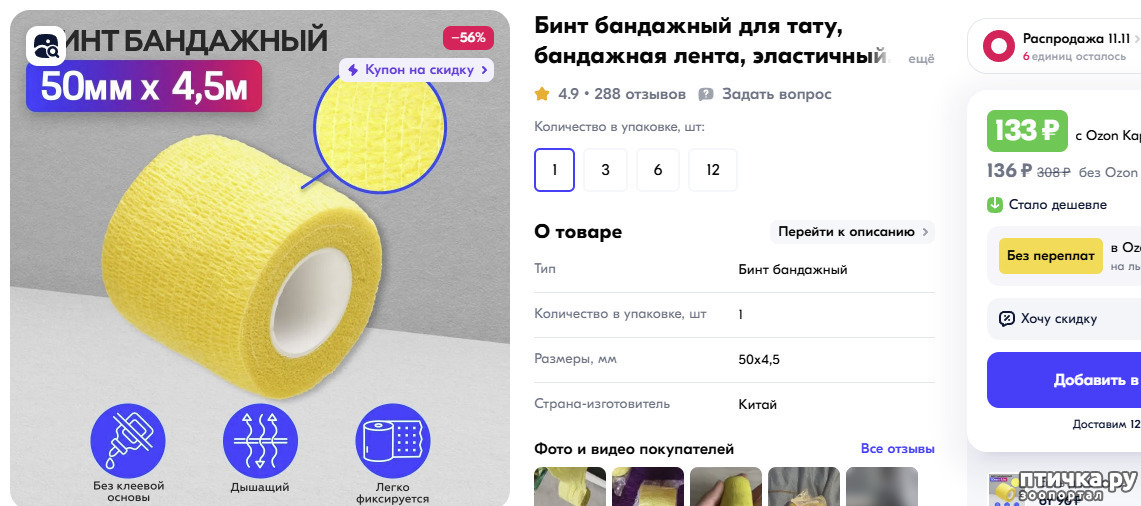Click the Добавить в корзину button
This screenshot has width=1141, height=506.
pos(1064,380)
